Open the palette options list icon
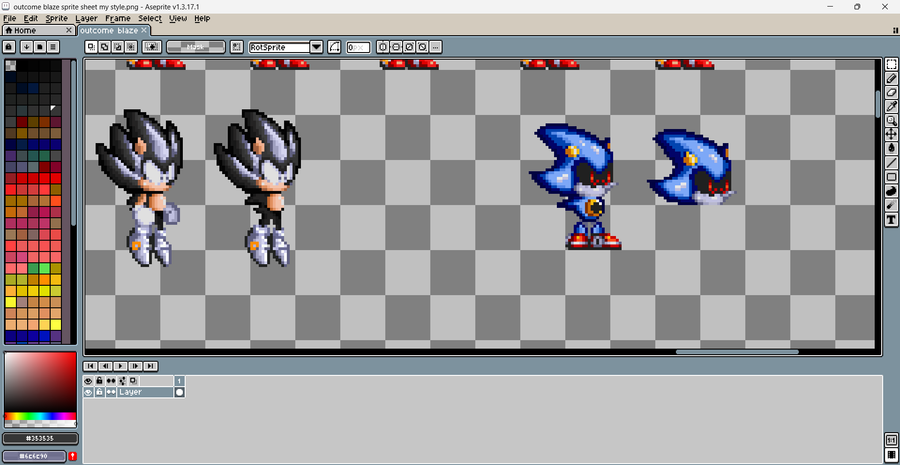The image size is (900, 465). click(x=53, y=46)
